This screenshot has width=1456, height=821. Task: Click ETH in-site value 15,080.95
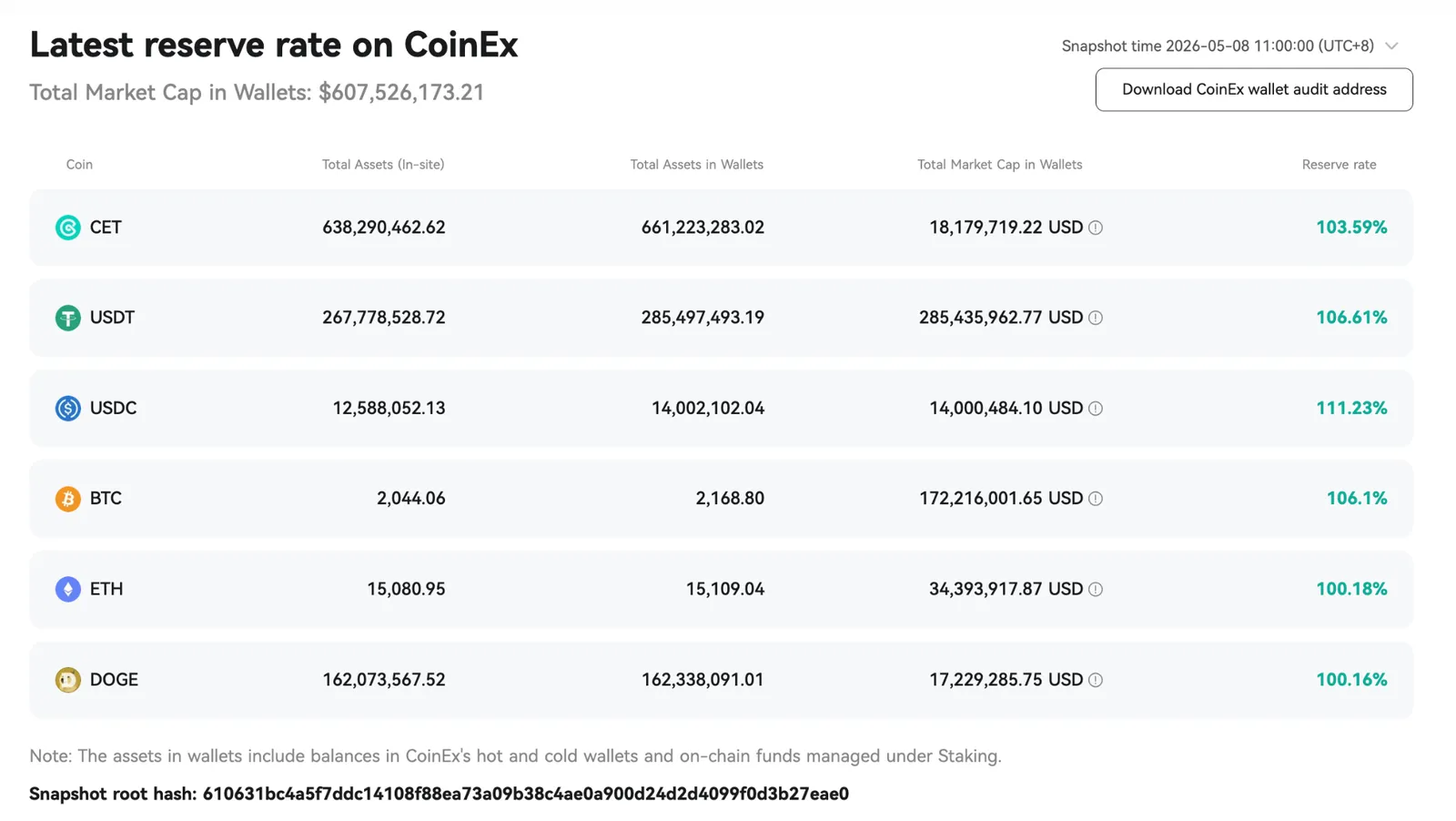tap(406, 589)
